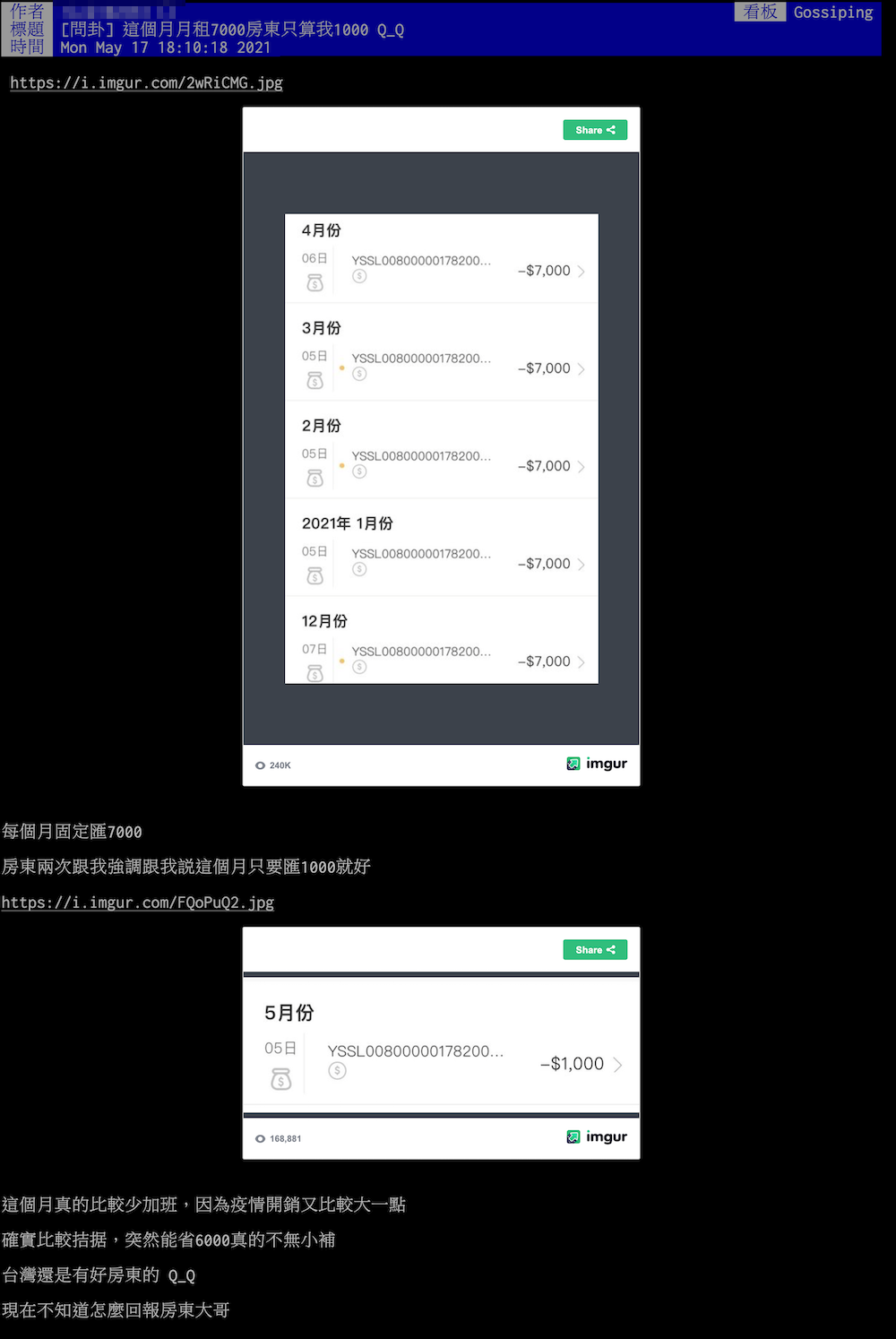Screen dimensions: 896x1339
Task: Open the FQoPuQ2.jpg imgur link
Action: 138,903
